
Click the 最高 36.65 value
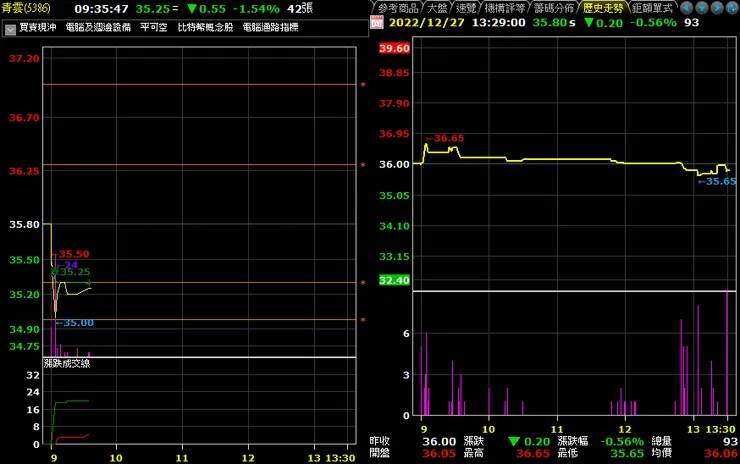pos(533,453)
